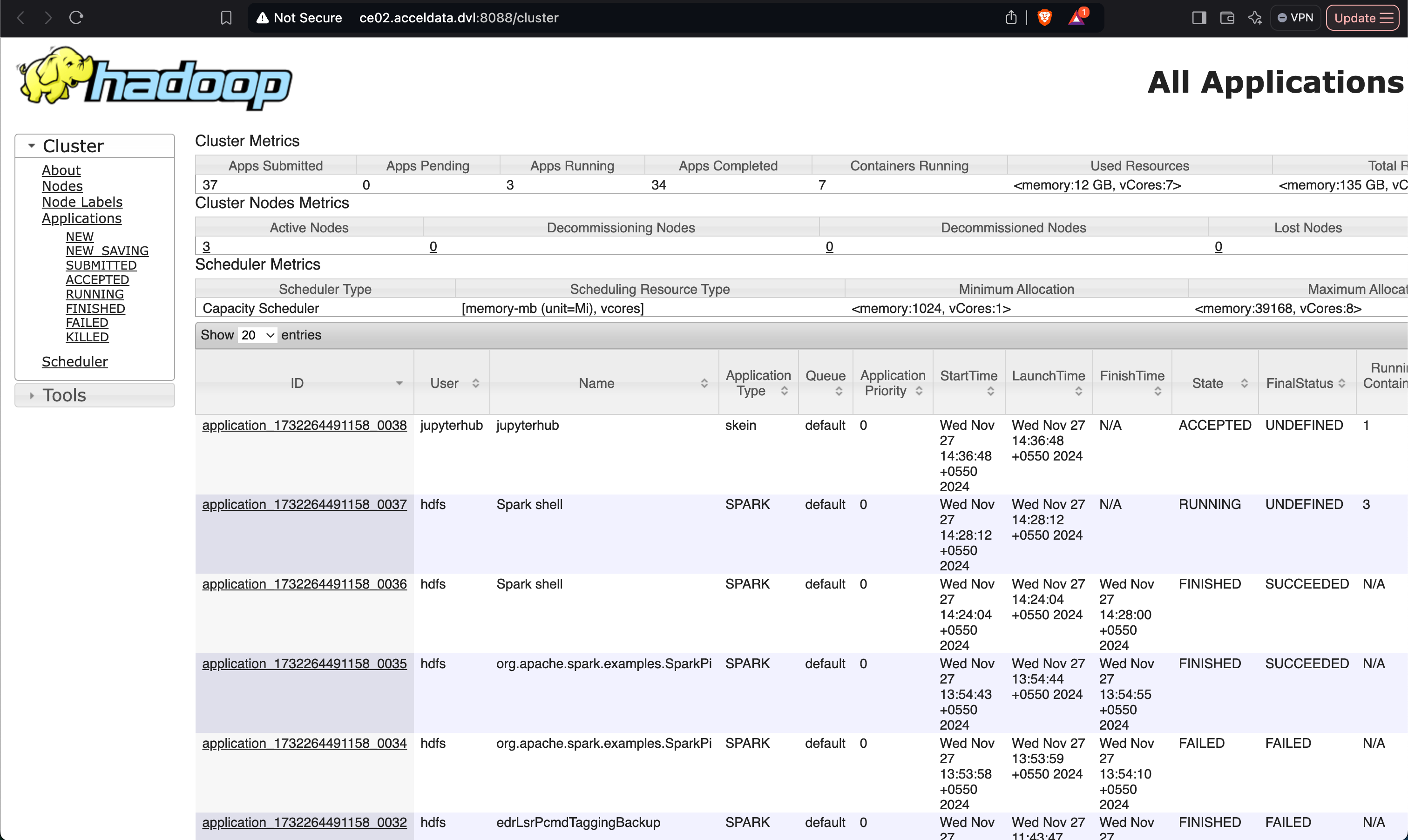1408x840 pixels.
Task: Filter applications by NEW state
Action: pos(80,237)
